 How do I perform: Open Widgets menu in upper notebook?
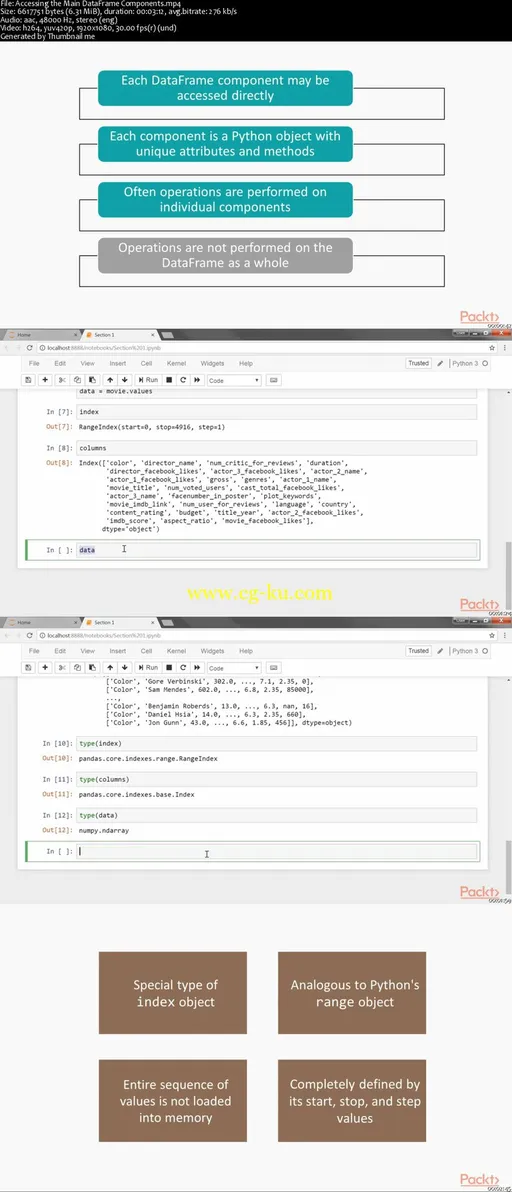coord(212,363)
